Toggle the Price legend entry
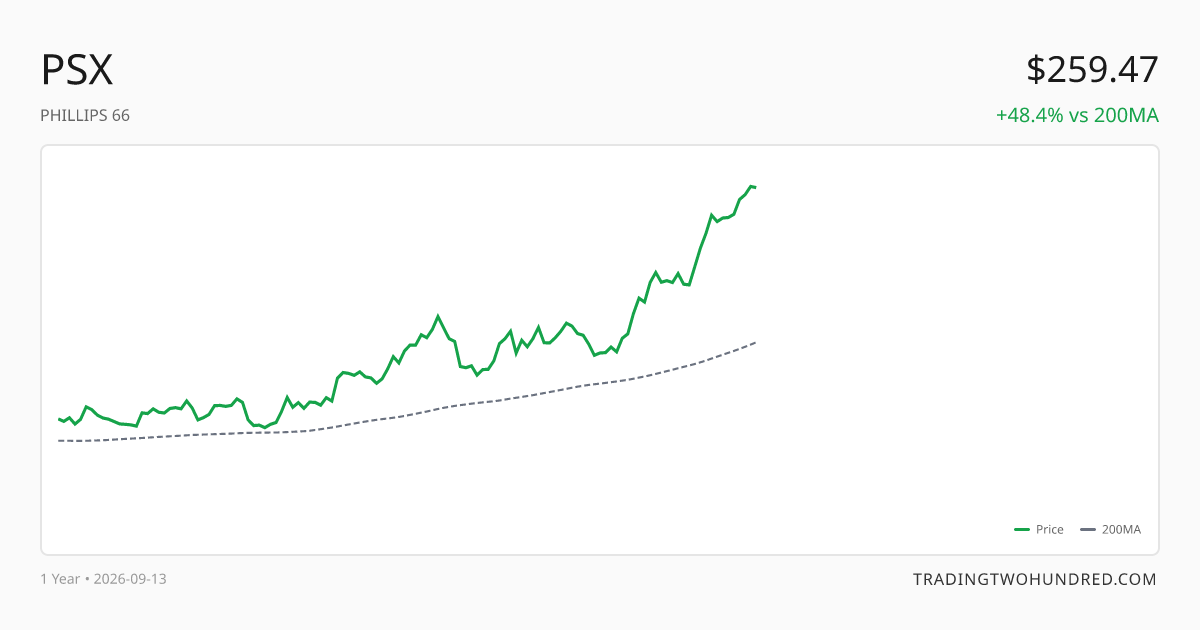The image size is (1200, 630). (x=1039, y=529)
